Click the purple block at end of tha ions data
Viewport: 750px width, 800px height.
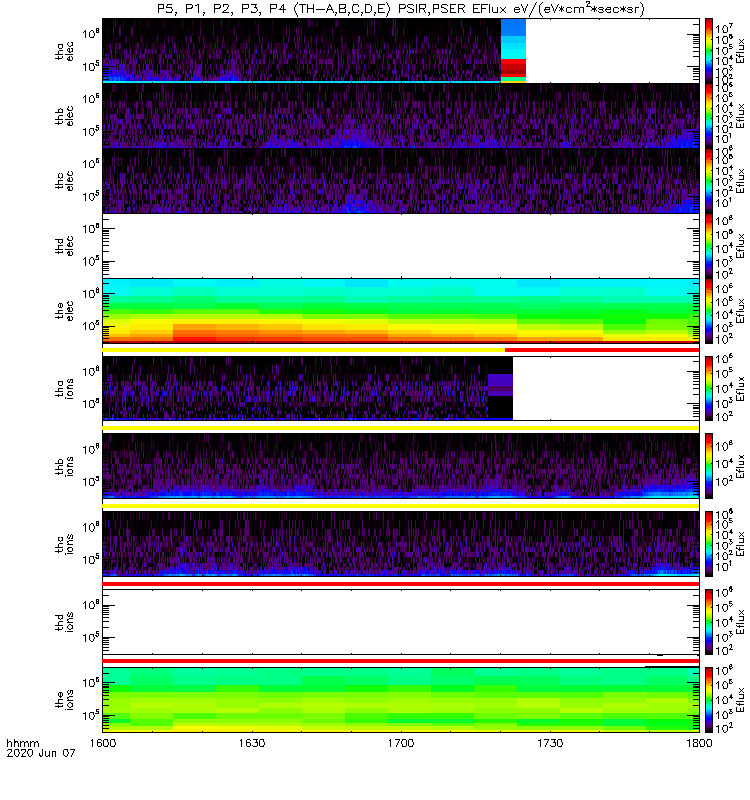pos(500,385)
